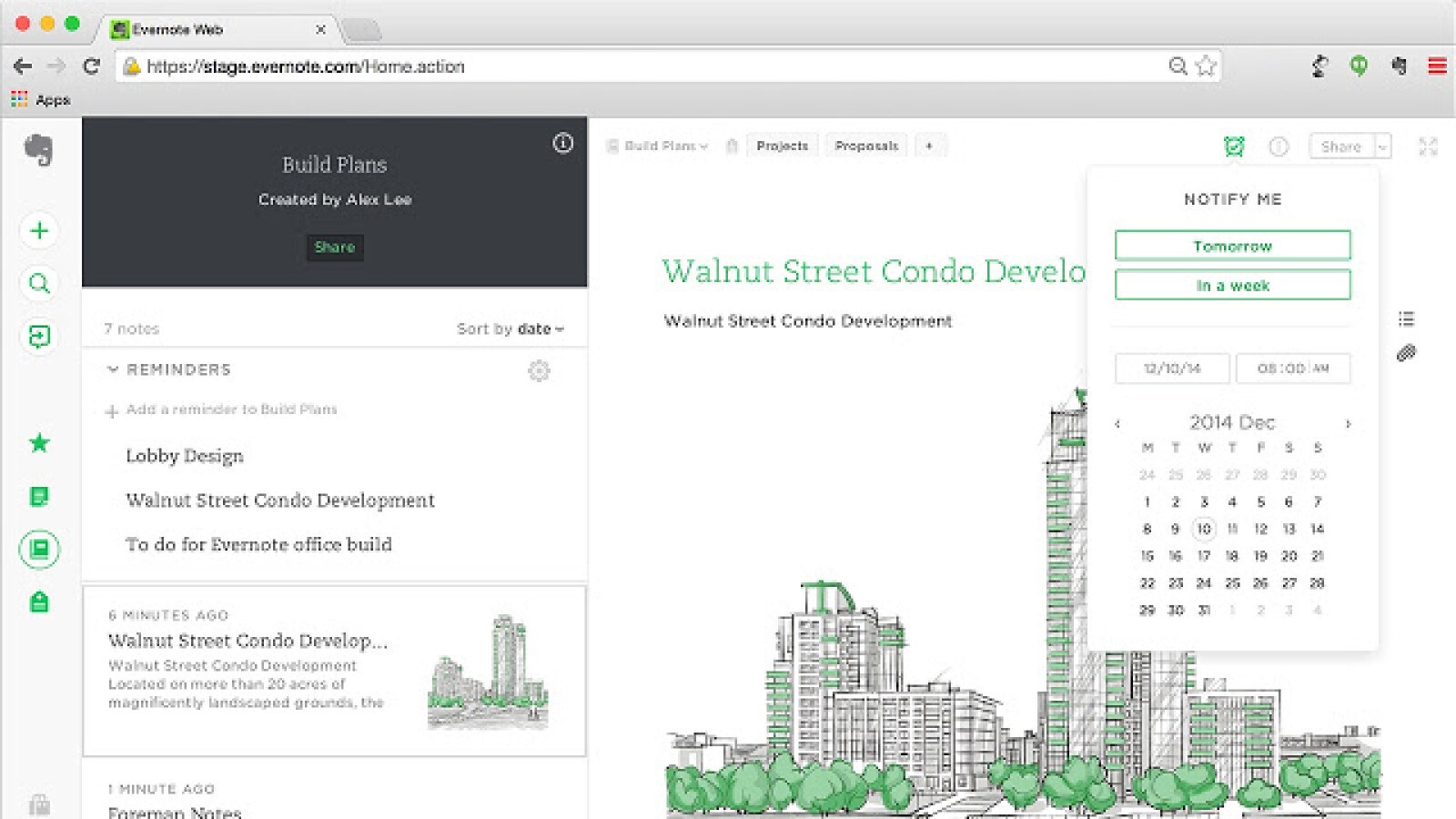
Task: Open Build Plans notebook dropdown in note
Action: pos(658,146)
